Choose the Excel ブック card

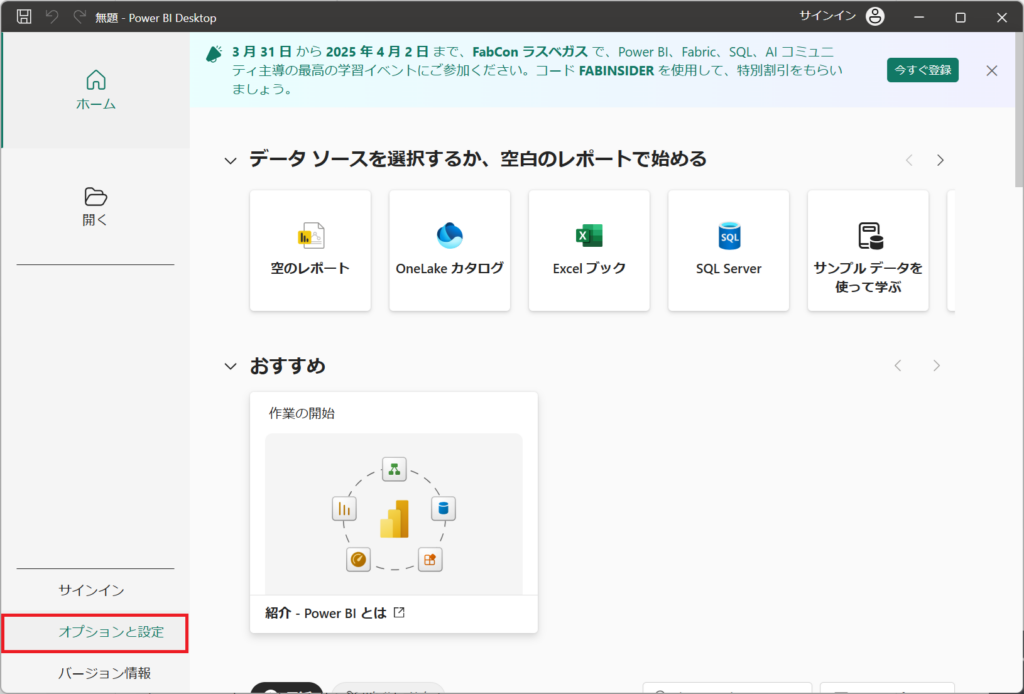tap(589, 251)
